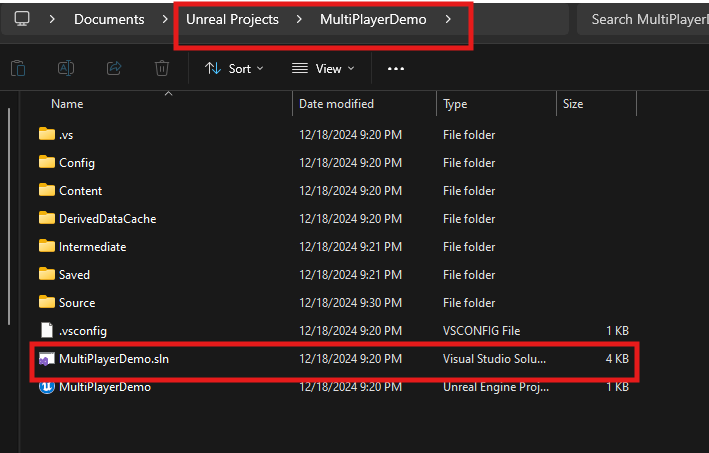709x453 pixels.
Task: Sort by the Date modified column header
Action: pos(336,104)
